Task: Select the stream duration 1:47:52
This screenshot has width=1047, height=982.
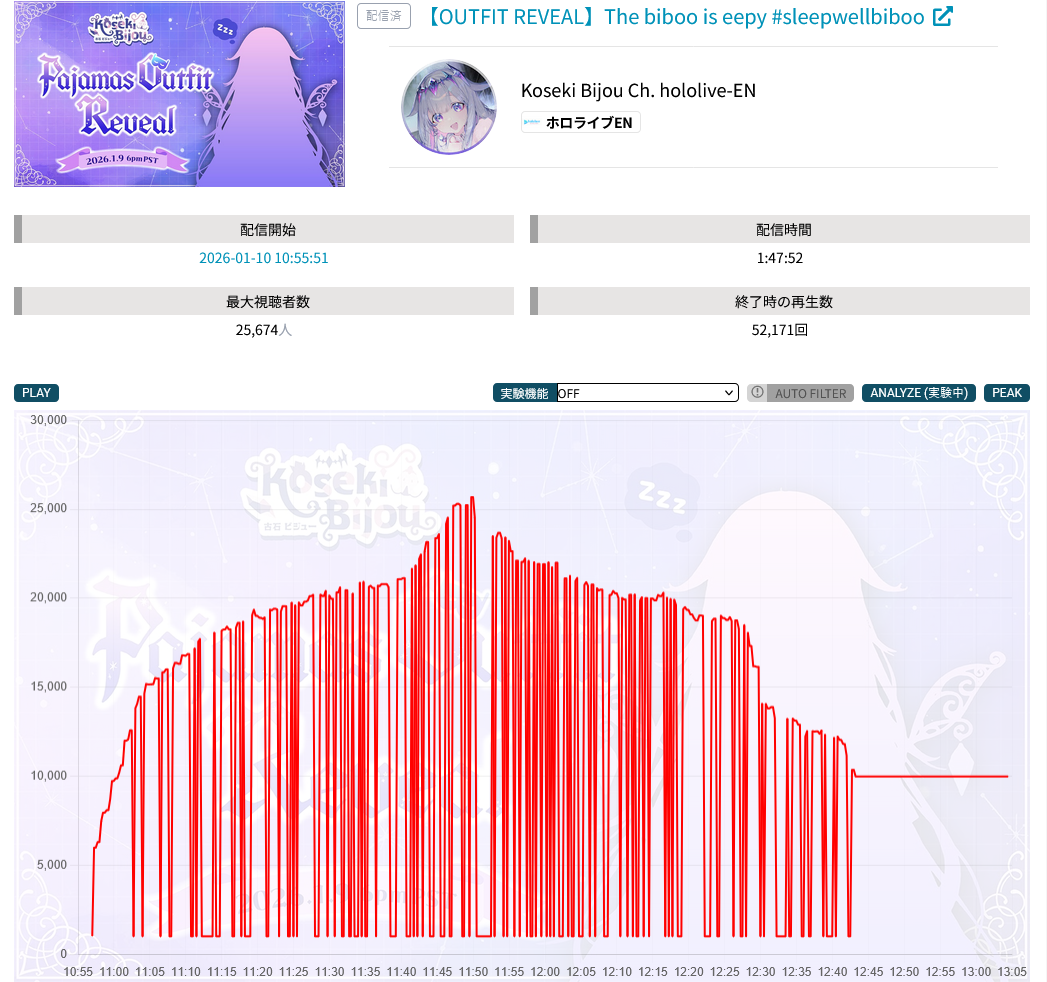Action: (x=780, y=258)
